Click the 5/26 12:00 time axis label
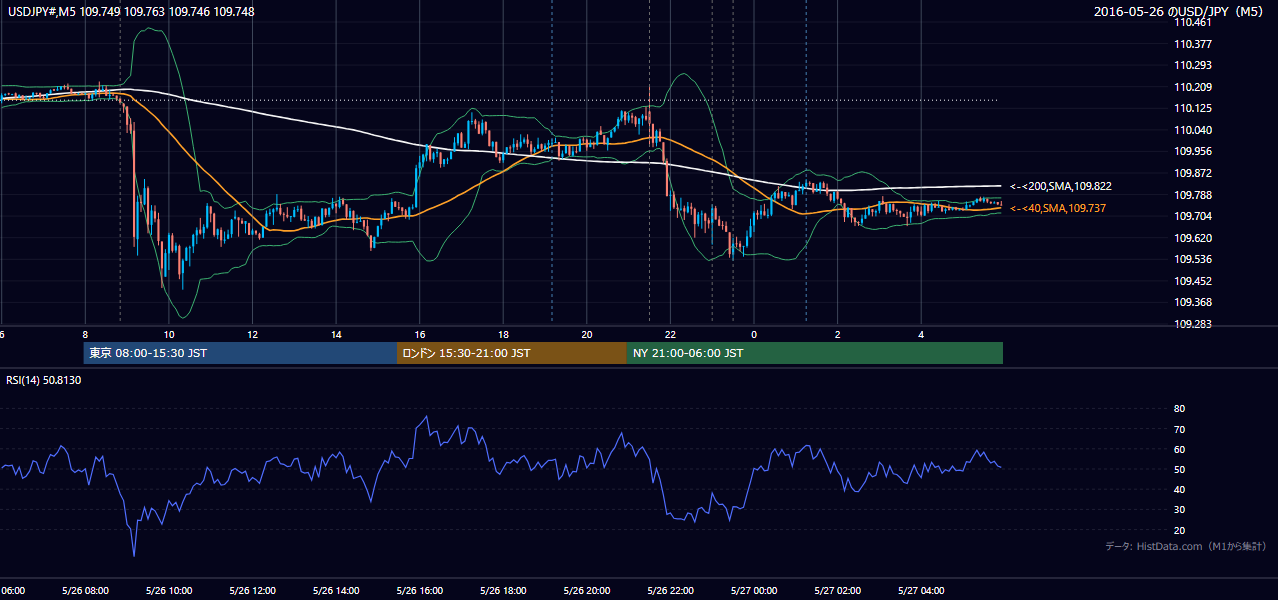 [253, 591]
